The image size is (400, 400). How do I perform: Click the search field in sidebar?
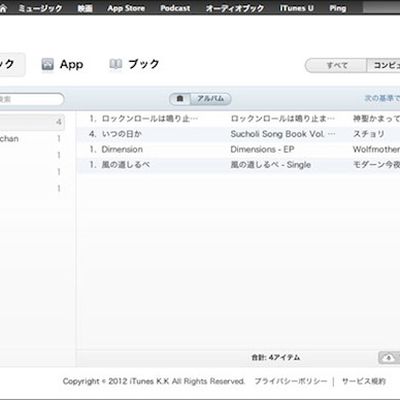click(x=32, y=99)
